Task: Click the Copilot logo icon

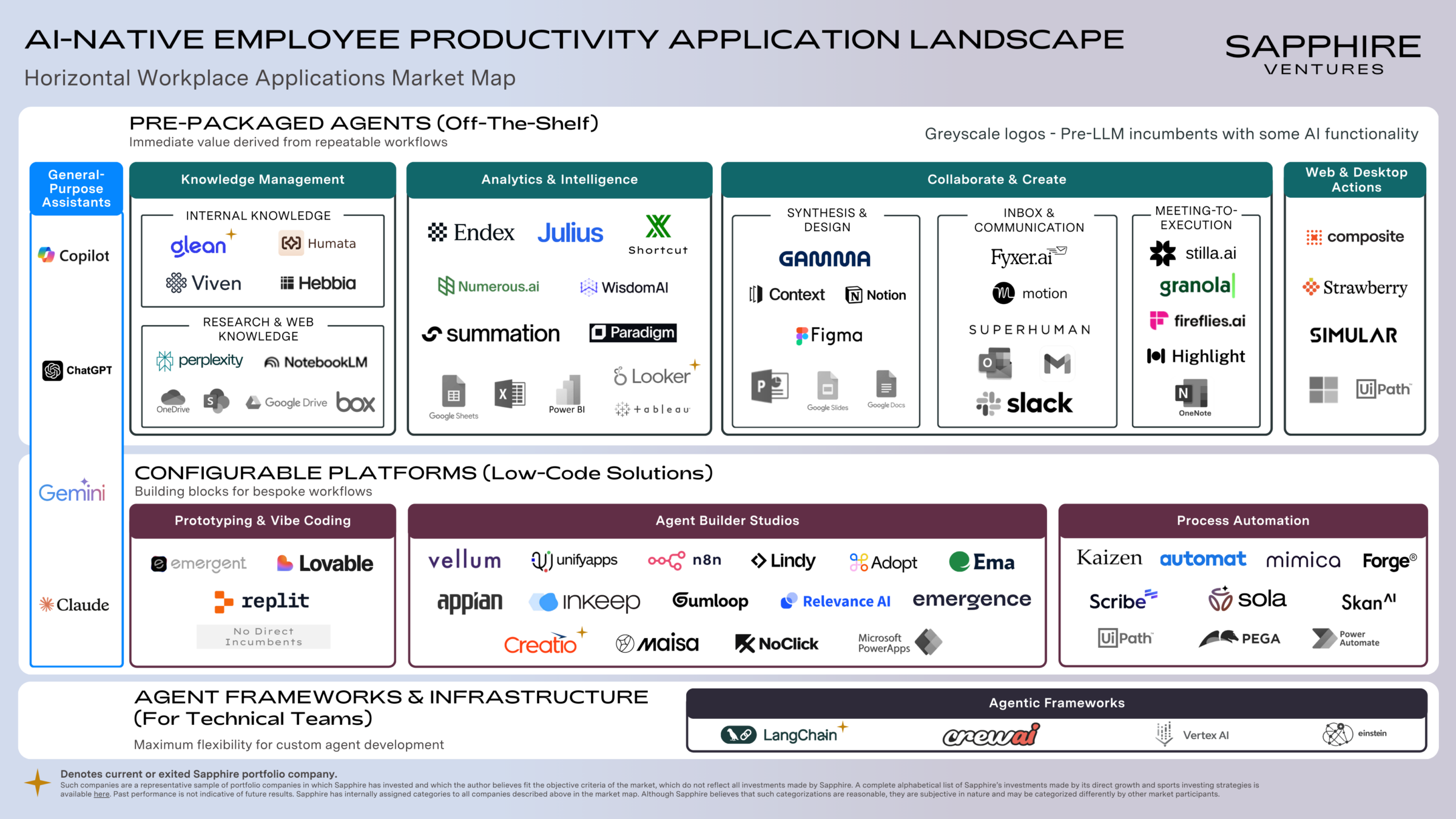Action: pos(47,255)
